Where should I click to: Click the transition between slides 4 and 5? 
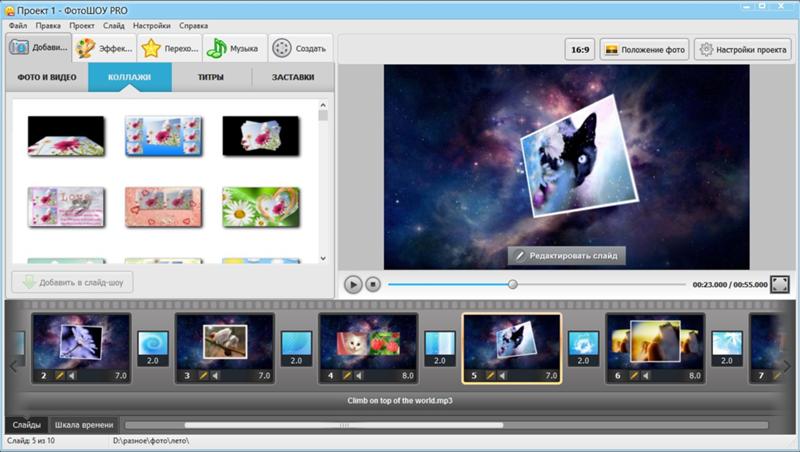[x=440, y=348]
